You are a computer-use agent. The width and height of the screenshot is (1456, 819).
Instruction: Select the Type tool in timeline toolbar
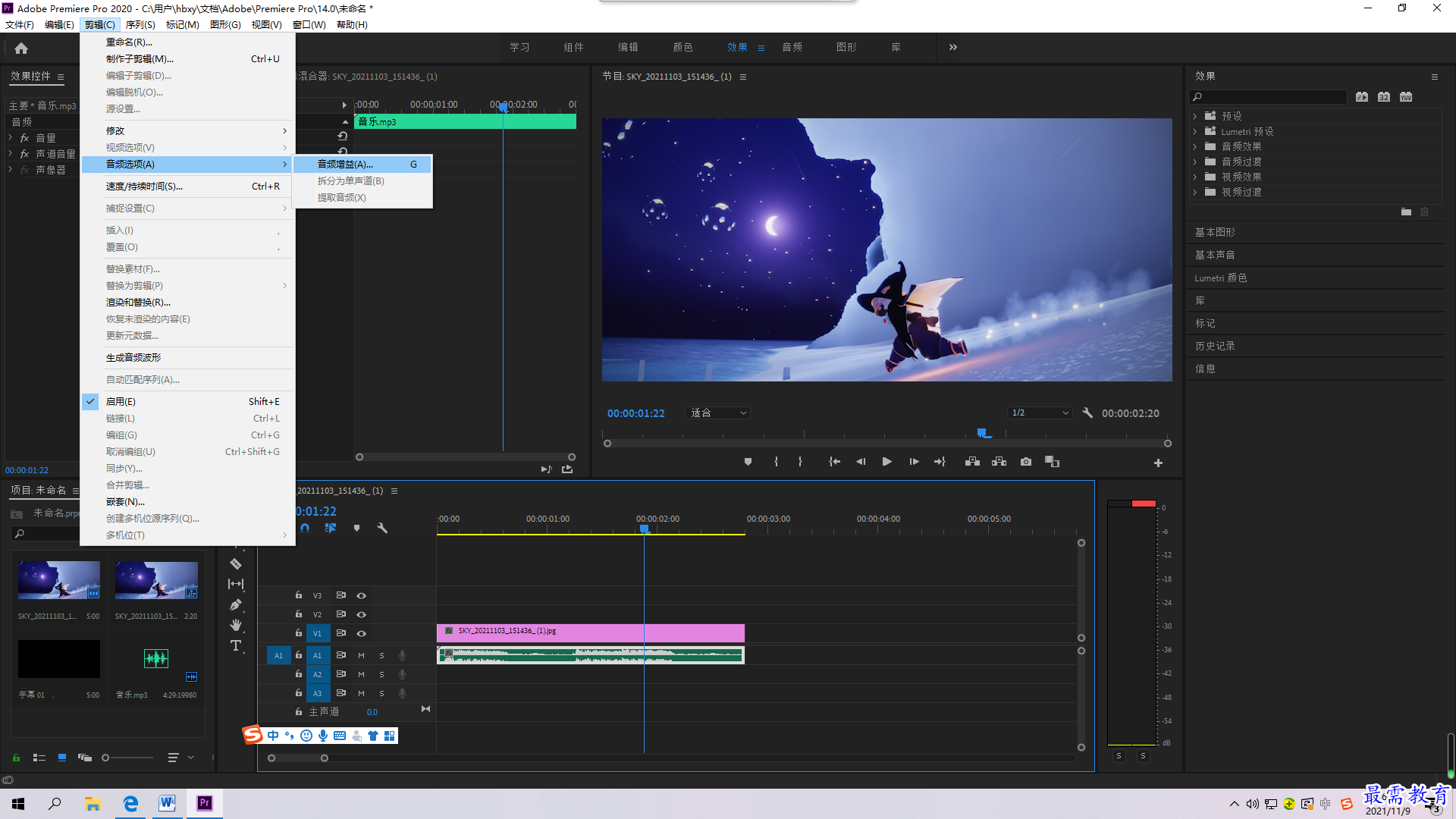pos(236,645)
